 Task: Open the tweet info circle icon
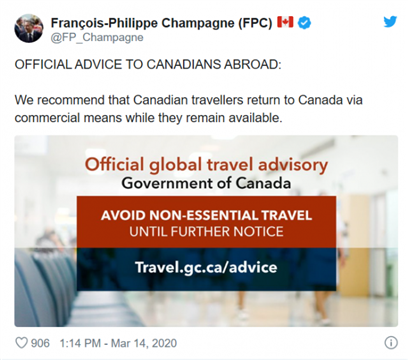coord(391,343)
